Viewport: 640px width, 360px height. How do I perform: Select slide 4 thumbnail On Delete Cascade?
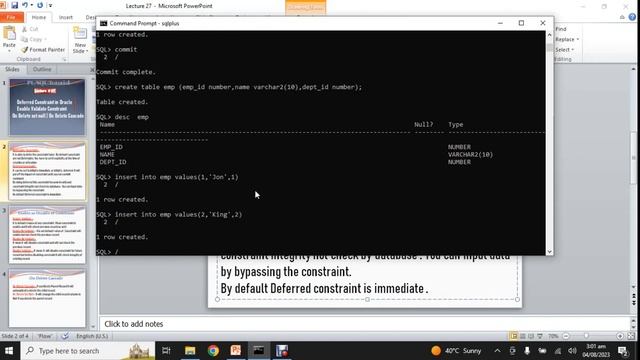[47, 299]
